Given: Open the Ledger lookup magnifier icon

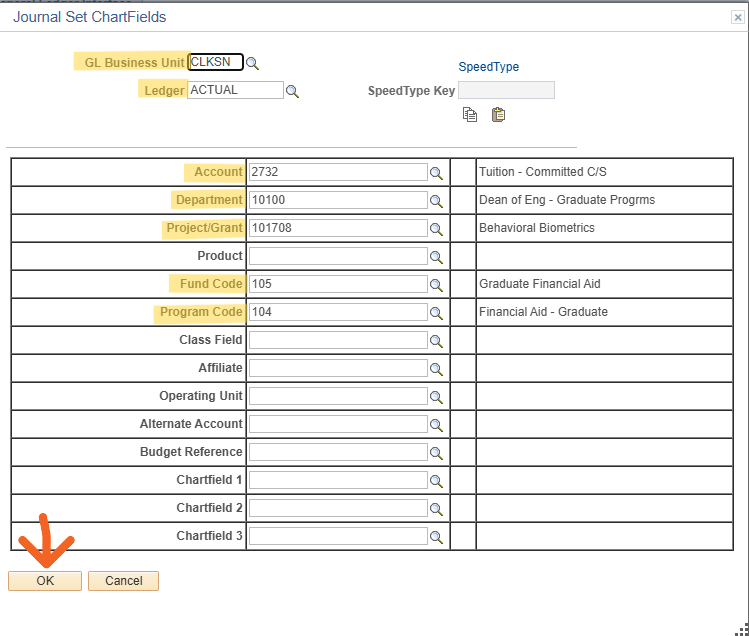Looking at the screenshot, I should (292, 91).
